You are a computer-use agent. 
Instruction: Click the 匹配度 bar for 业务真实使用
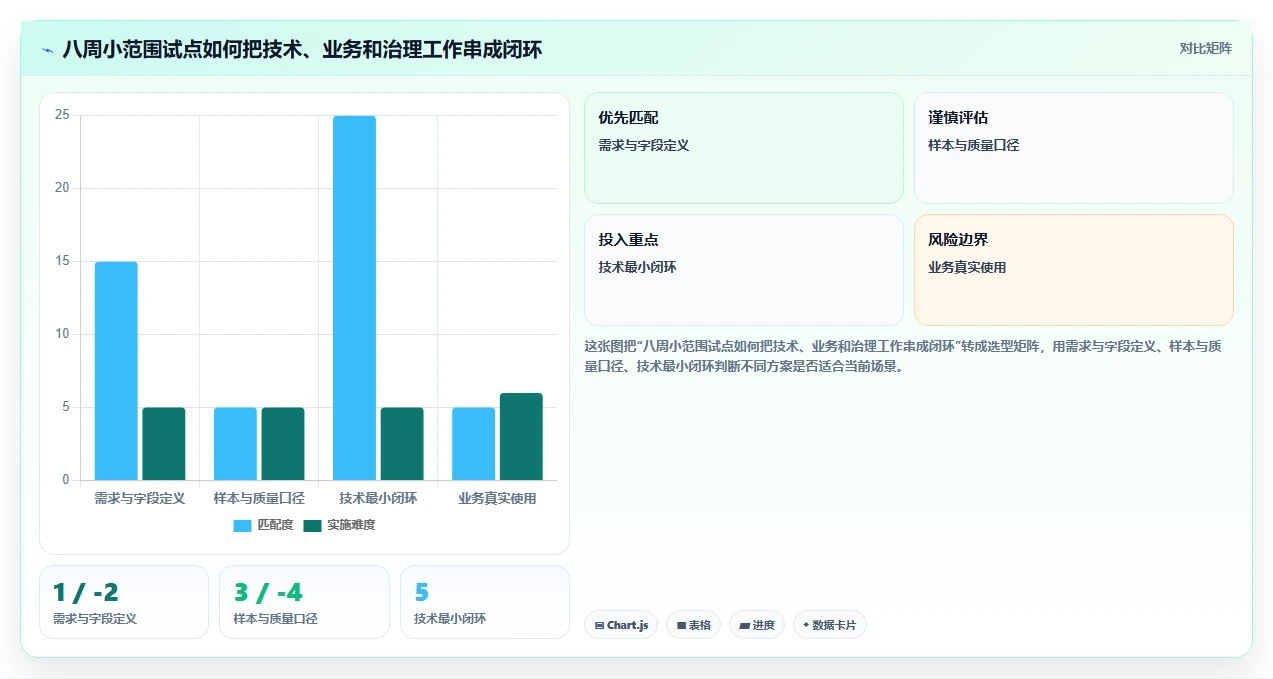pos(473,444)
